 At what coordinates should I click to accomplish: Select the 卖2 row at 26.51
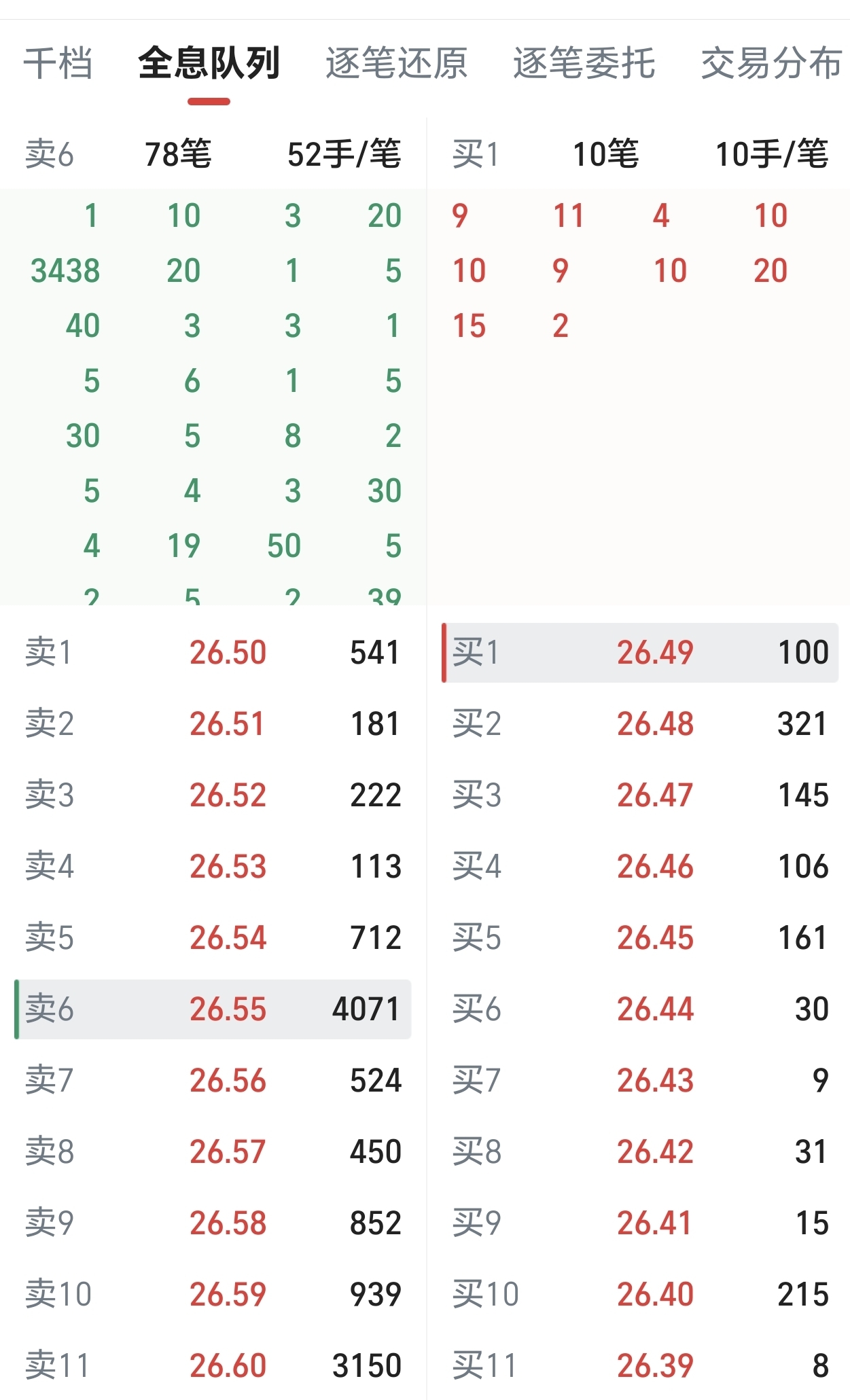213,723
